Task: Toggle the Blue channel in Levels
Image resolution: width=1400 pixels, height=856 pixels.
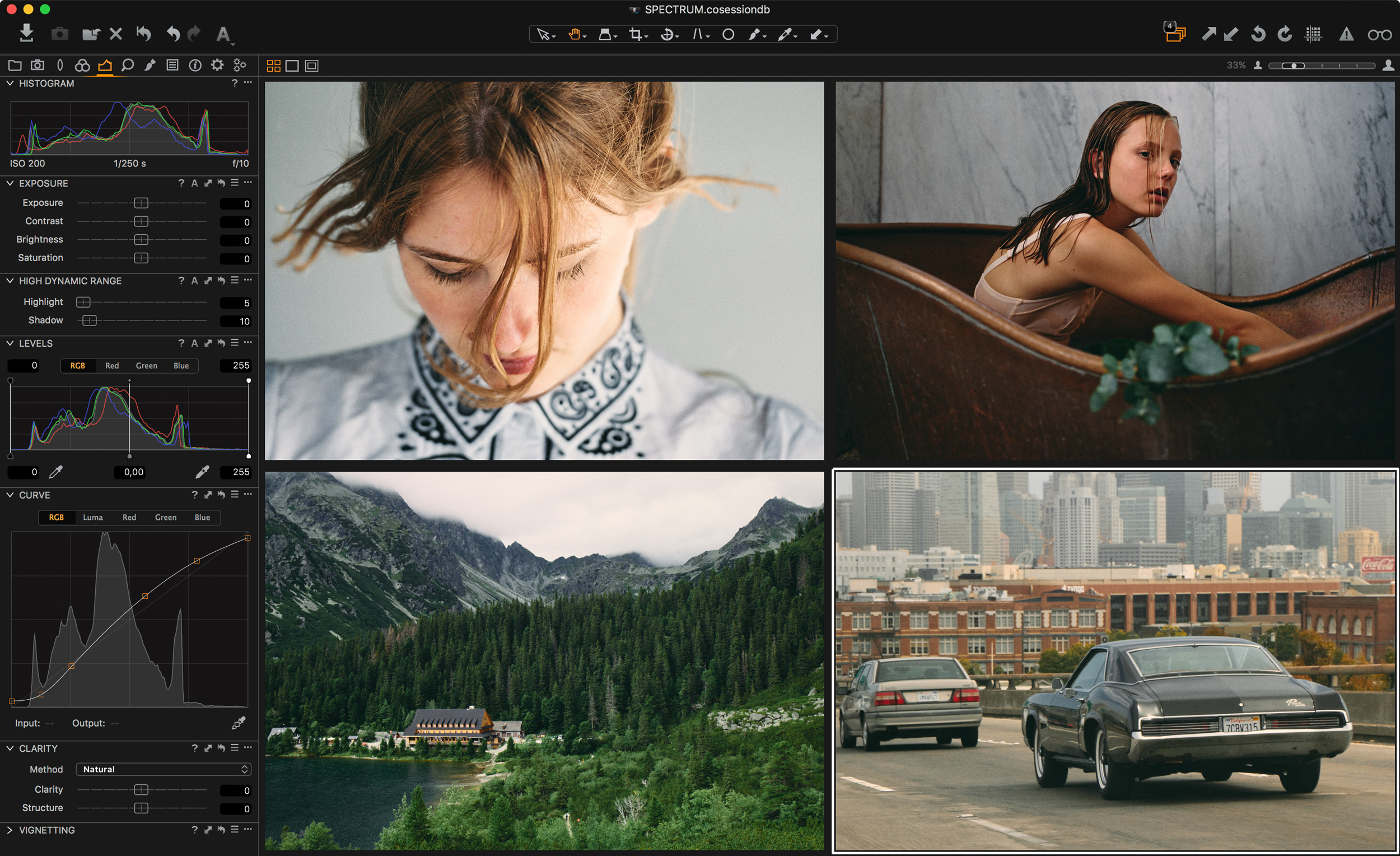Action: [180, 365]
